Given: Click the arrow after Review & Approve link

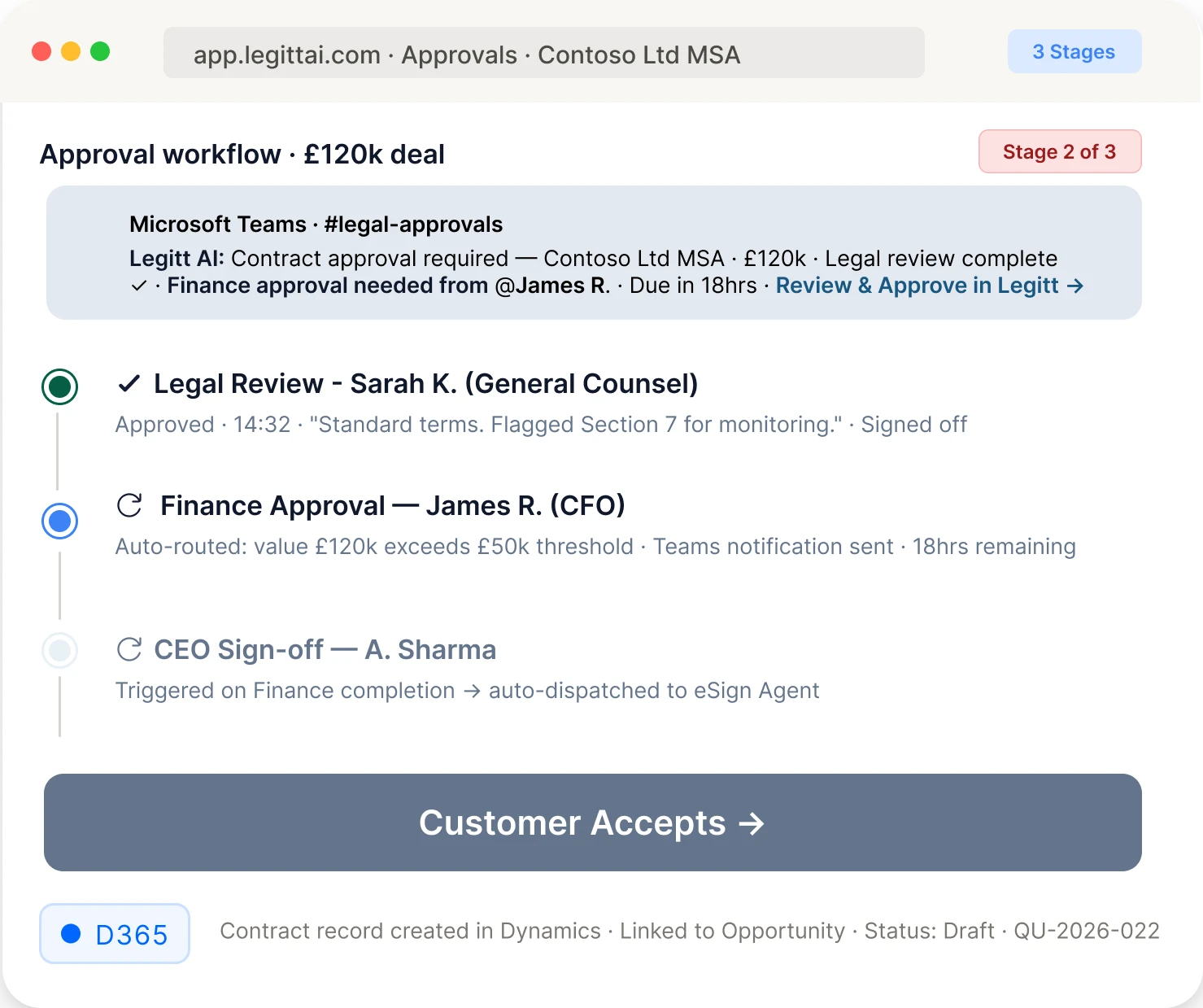Looking at the screenshot, I should pos(1077,286).
